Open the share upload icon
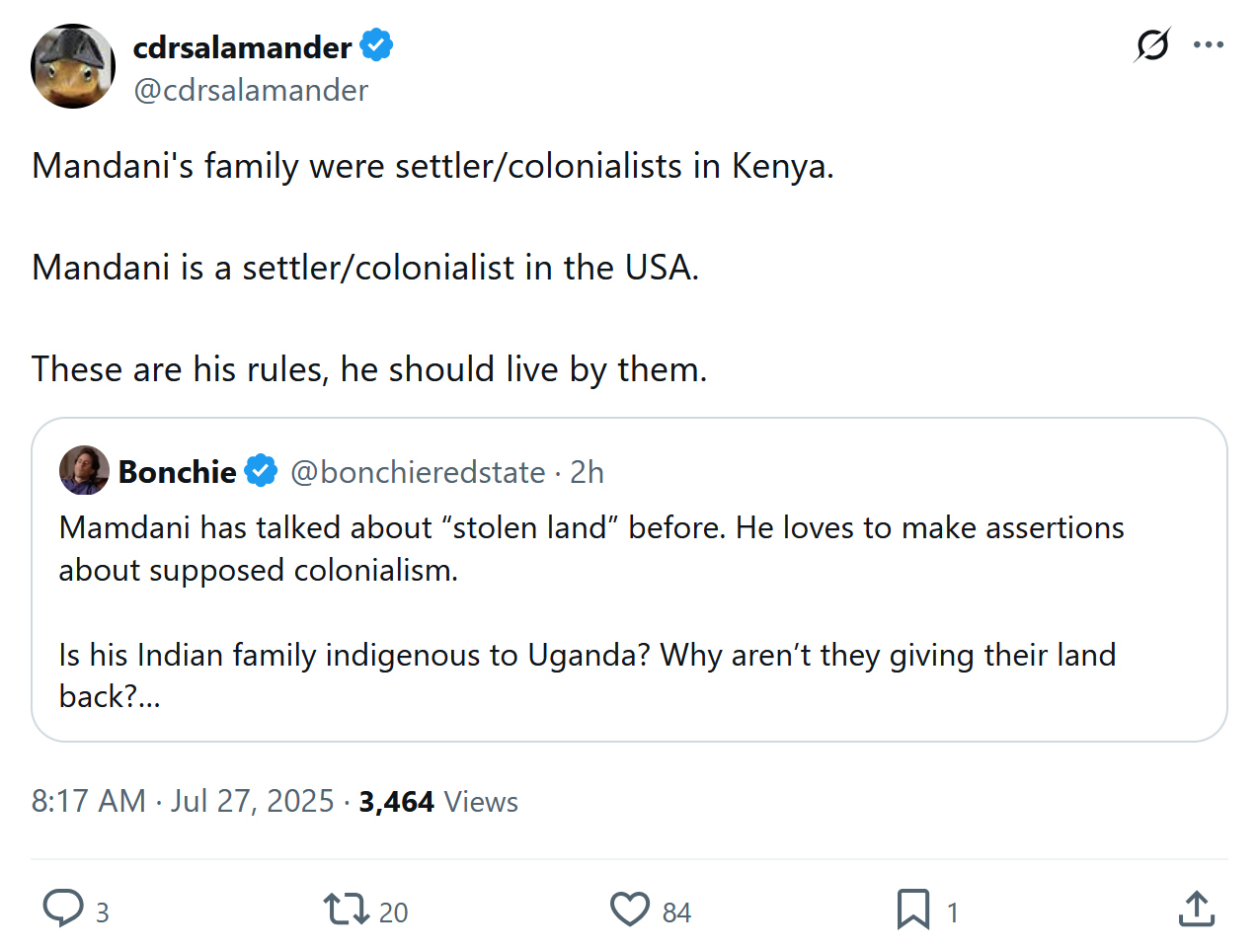 coord(1196,909)
